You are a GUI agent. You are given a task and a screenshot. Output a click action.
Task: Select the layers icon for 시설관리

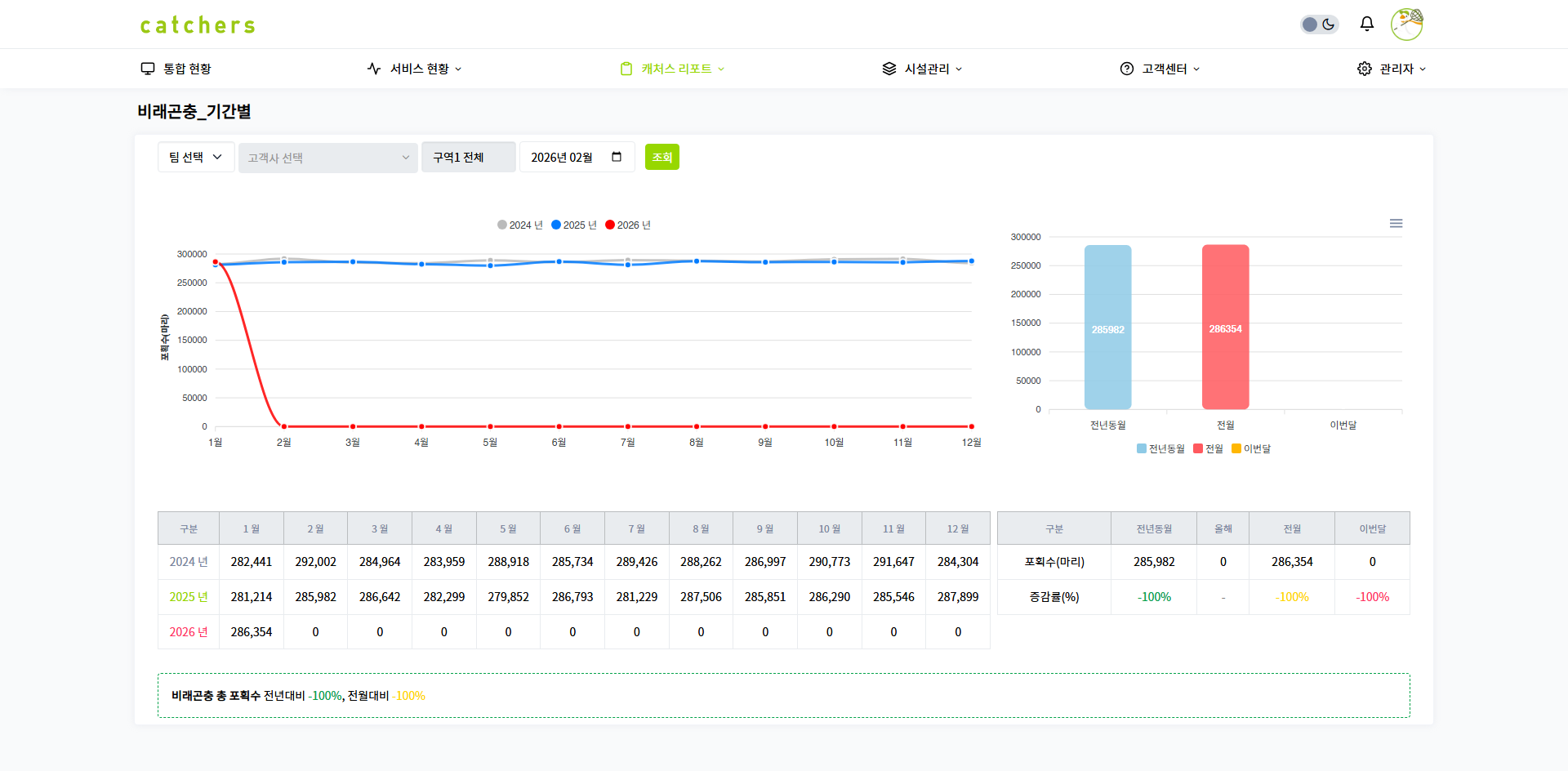(889, 69)
